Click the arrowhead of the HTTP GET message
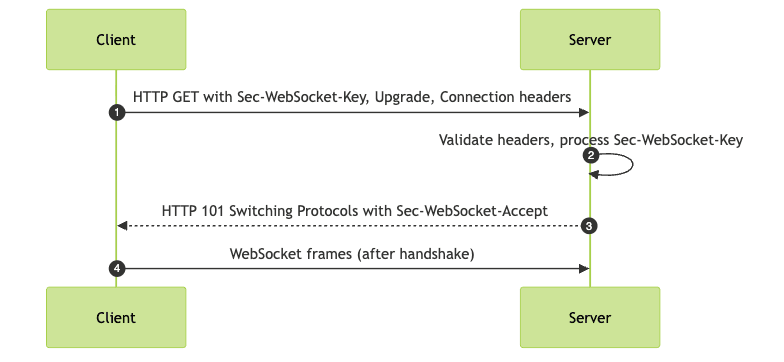Viewport: 784px width, 362px height. click(584, 112)
